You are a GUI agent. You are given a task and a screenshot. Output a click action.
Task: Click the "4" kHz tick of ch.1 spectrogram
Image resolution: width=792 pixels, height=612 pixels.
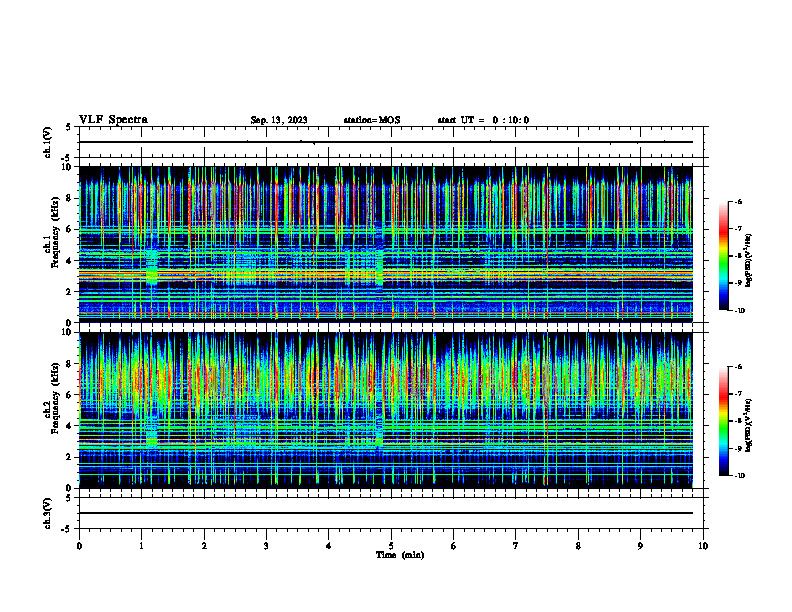click(70, 261)
